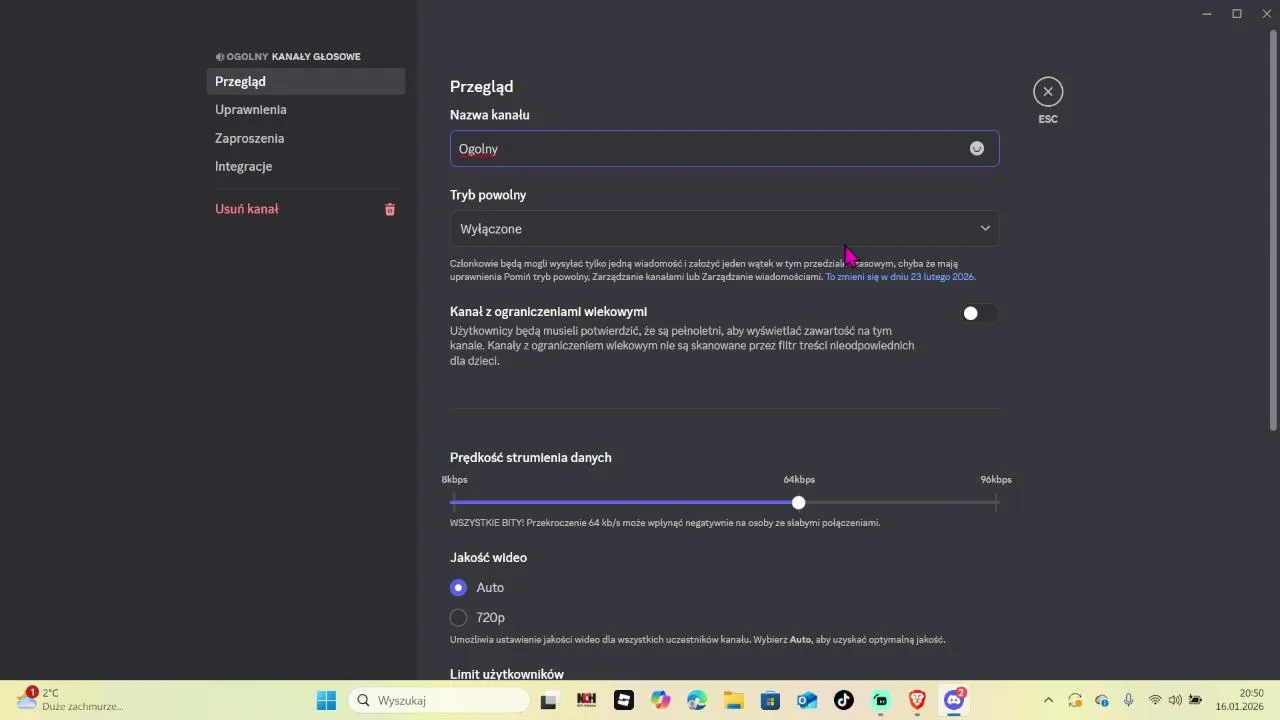This screenshot has height=720, width=1280.
Task: Click the battery icon in system tray
Action: (x=1195, y=700)
